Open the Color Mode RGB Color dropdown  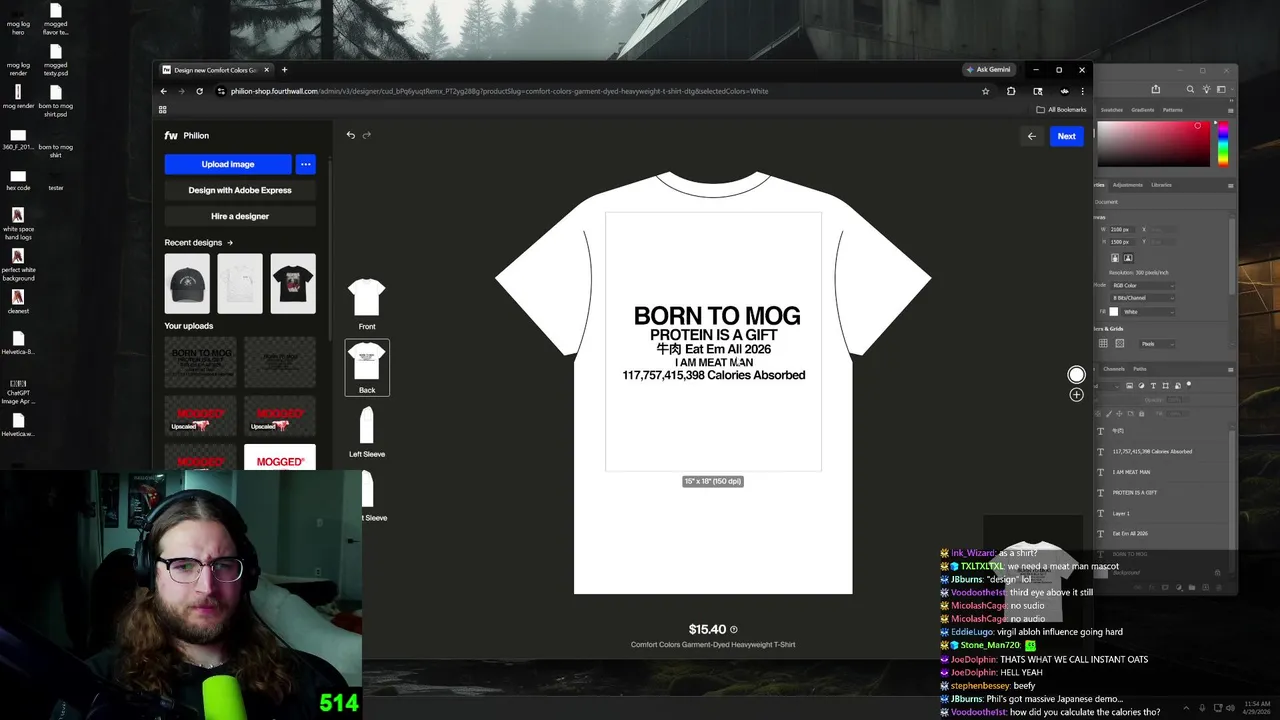[1143, 285]
